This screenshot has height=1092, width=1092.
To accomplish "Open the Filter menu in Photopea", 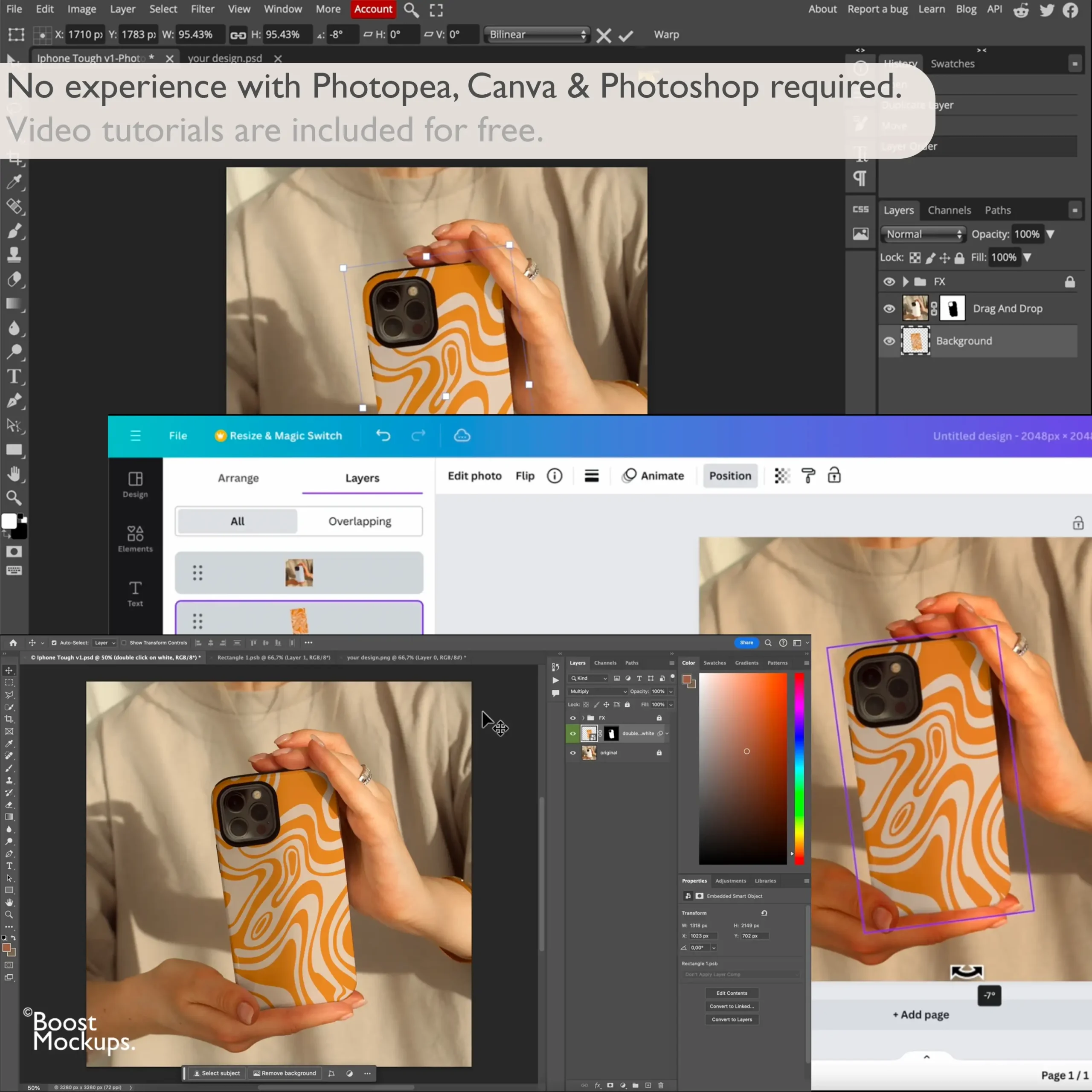I will pyautogui.click(x=202, y=9).
